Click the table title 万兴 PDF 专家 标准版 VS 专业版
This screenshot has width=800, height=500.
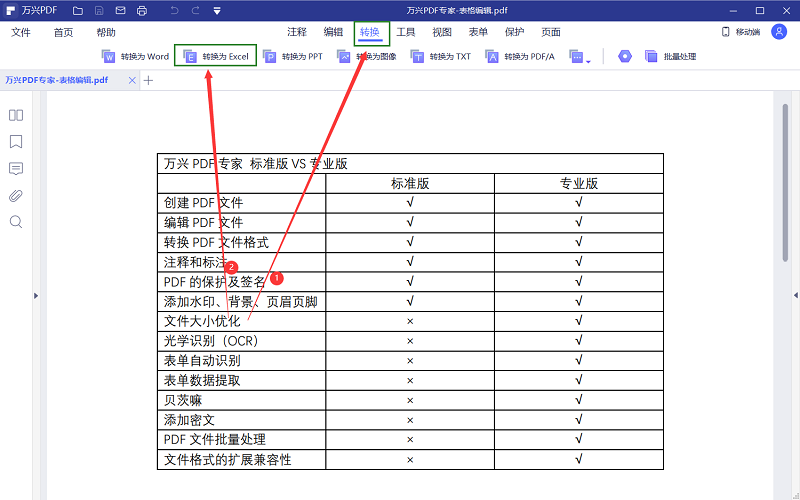256,164
